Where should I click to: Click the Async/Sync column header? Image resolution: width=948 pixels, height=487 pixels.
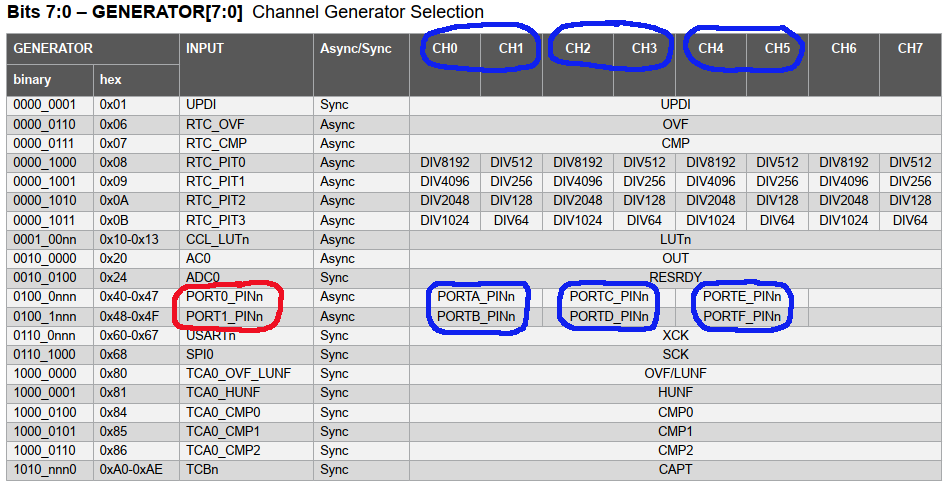pyautogui.click(x=362, y=64)
